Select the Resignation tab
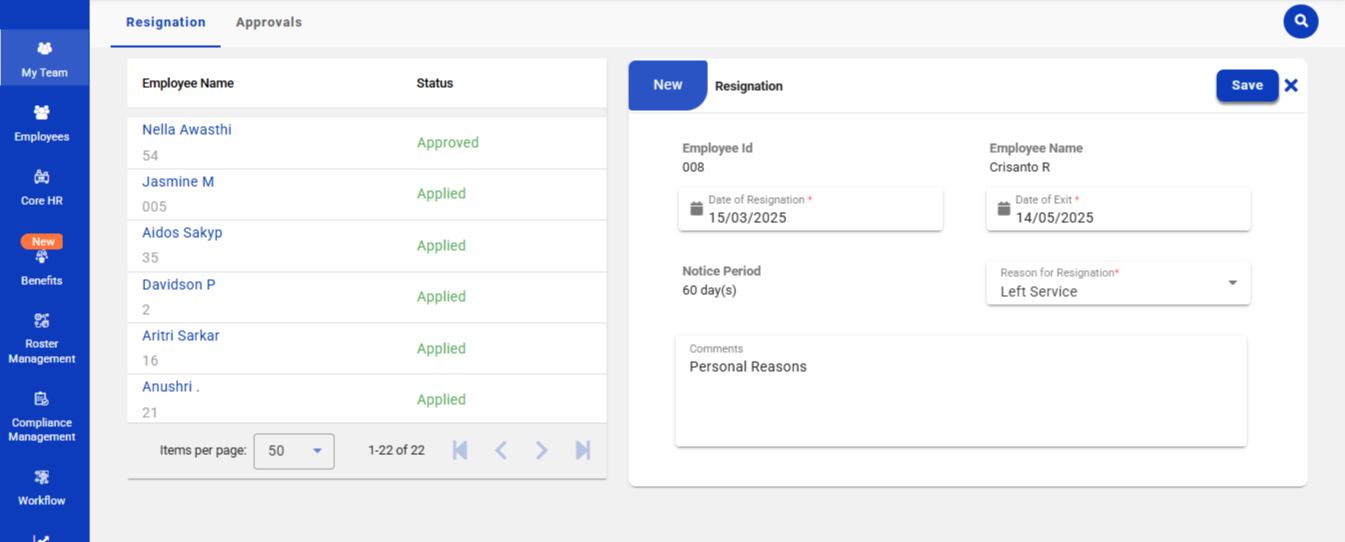This screenshot has width=1345, height=542. click(x=166, y=22)
